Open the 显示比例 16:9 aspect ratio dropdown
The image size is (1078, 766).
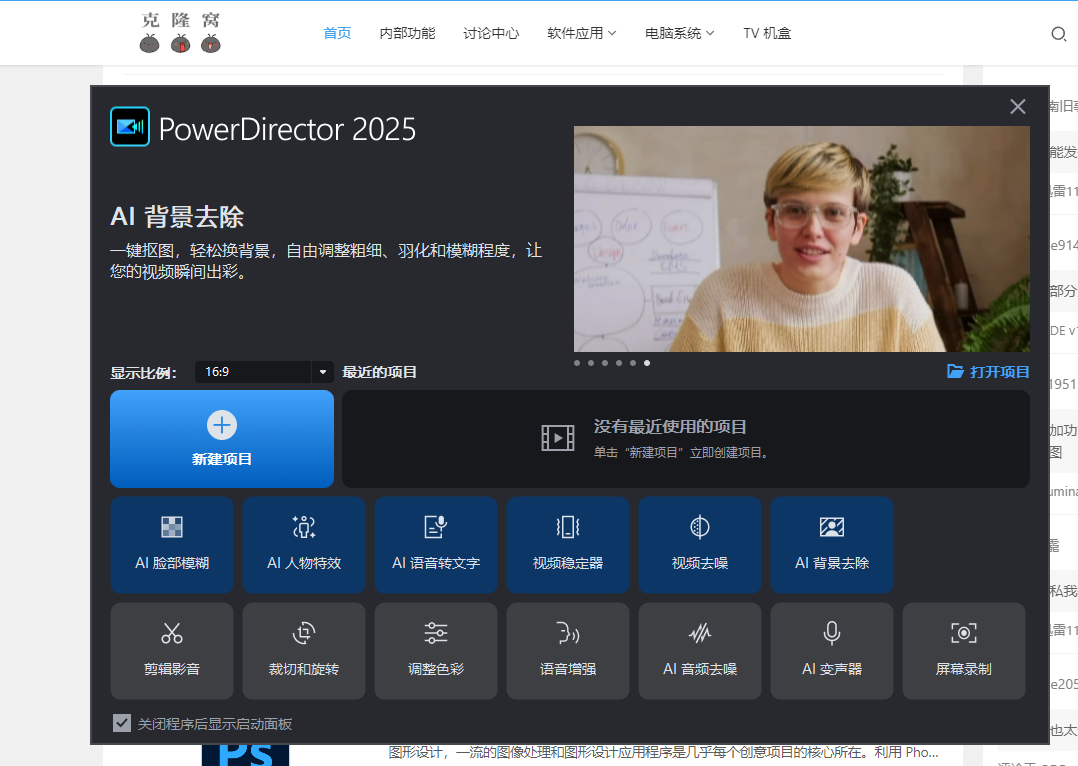coord(264,372)
